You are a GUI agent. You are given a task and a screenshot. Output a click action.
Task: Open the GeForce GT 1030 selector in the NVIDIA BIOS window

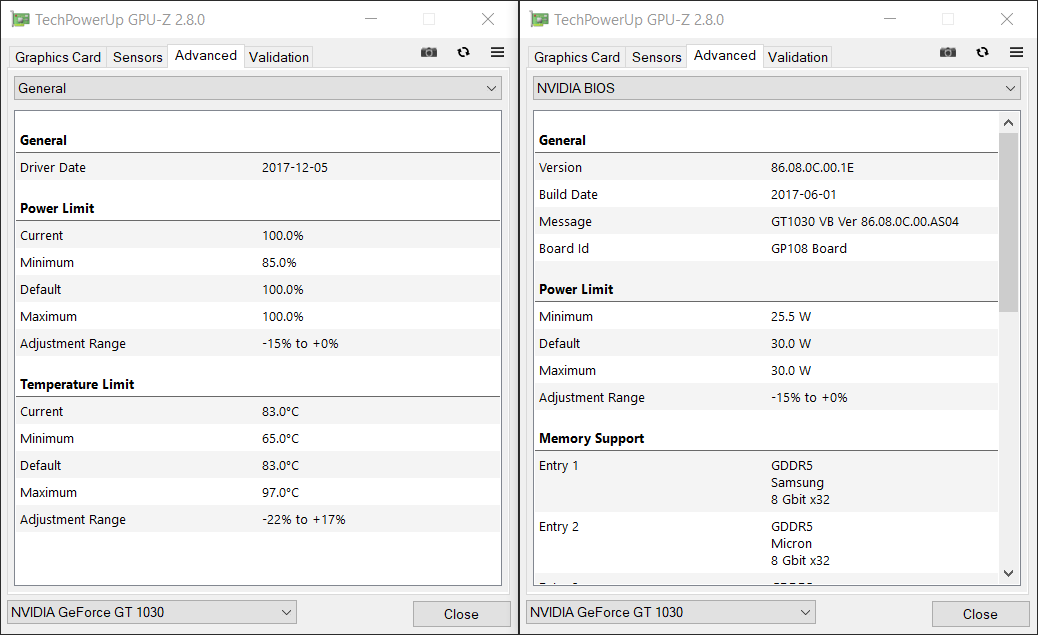coord(671,612)
